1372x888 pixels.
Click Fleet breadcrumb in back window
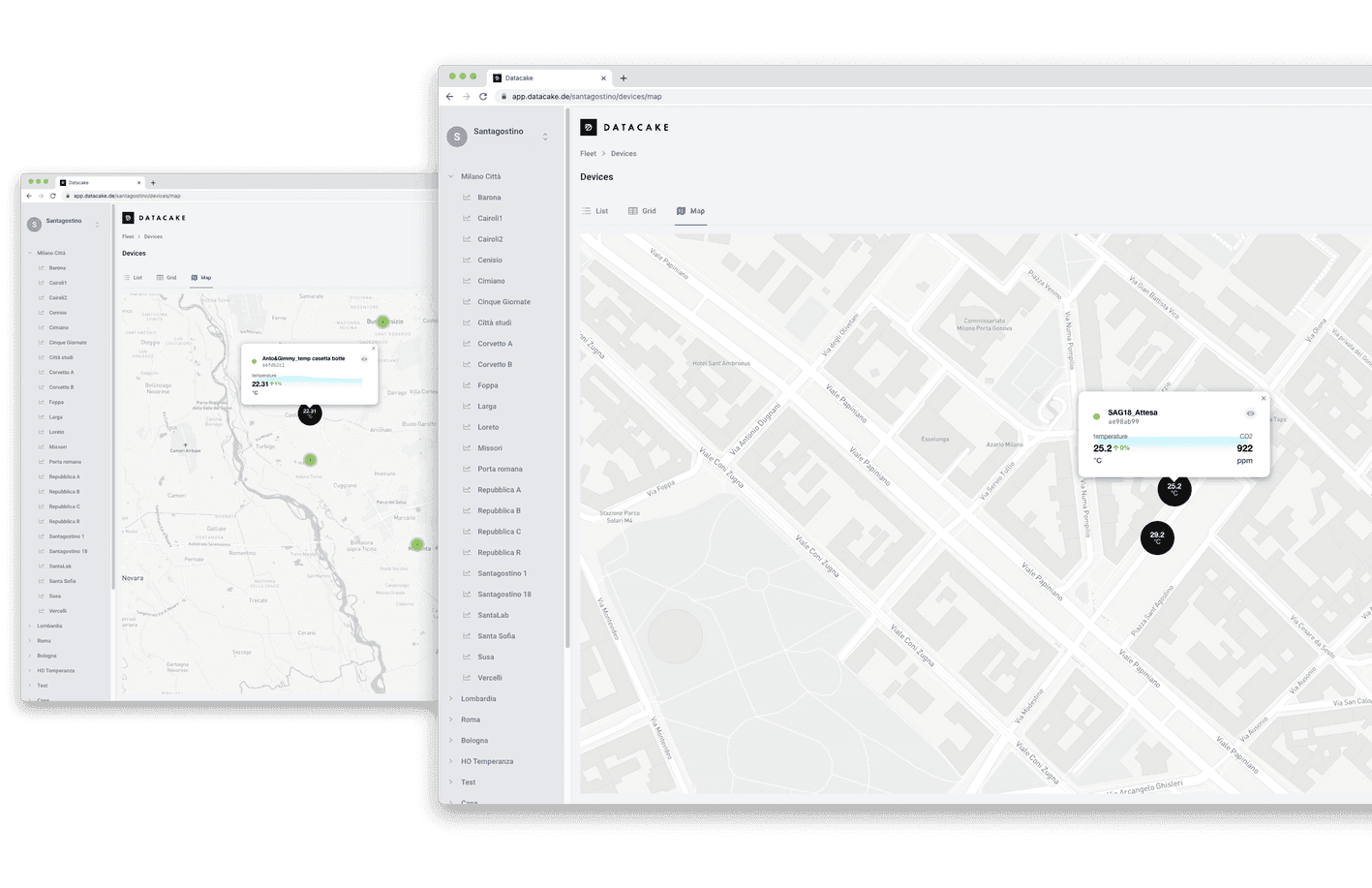tap(128, 236)
